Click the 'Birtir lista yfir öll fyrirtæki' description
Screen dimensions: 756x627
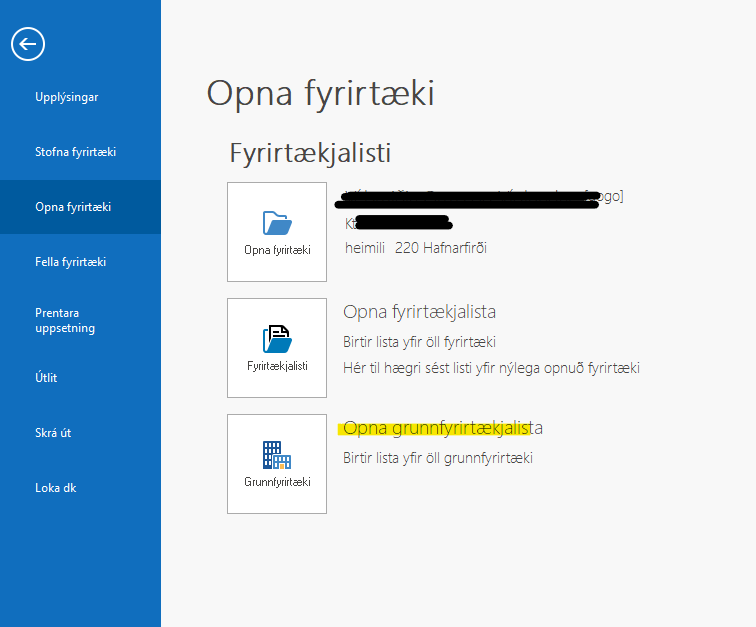click(419, 341)
